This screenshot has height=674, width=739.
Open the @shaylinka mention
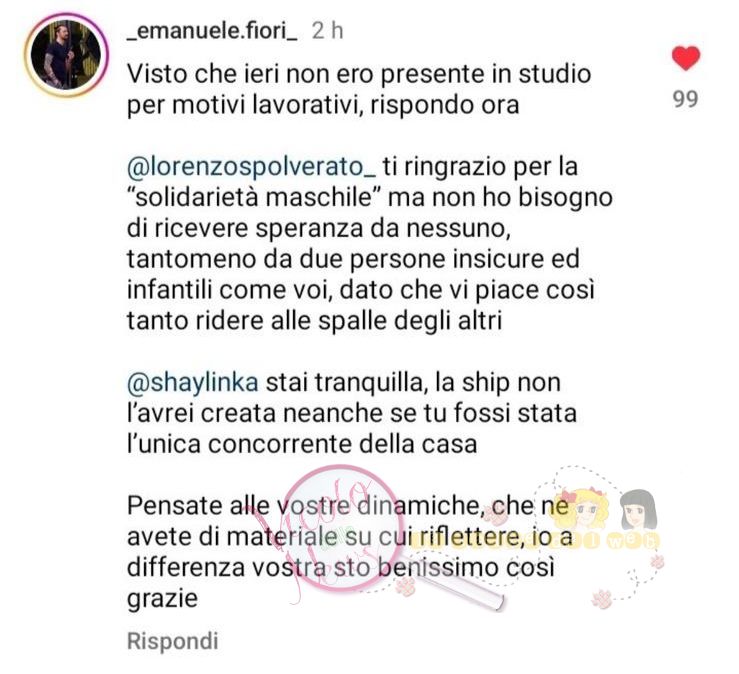pyautogui.click(x=192, y=383)
